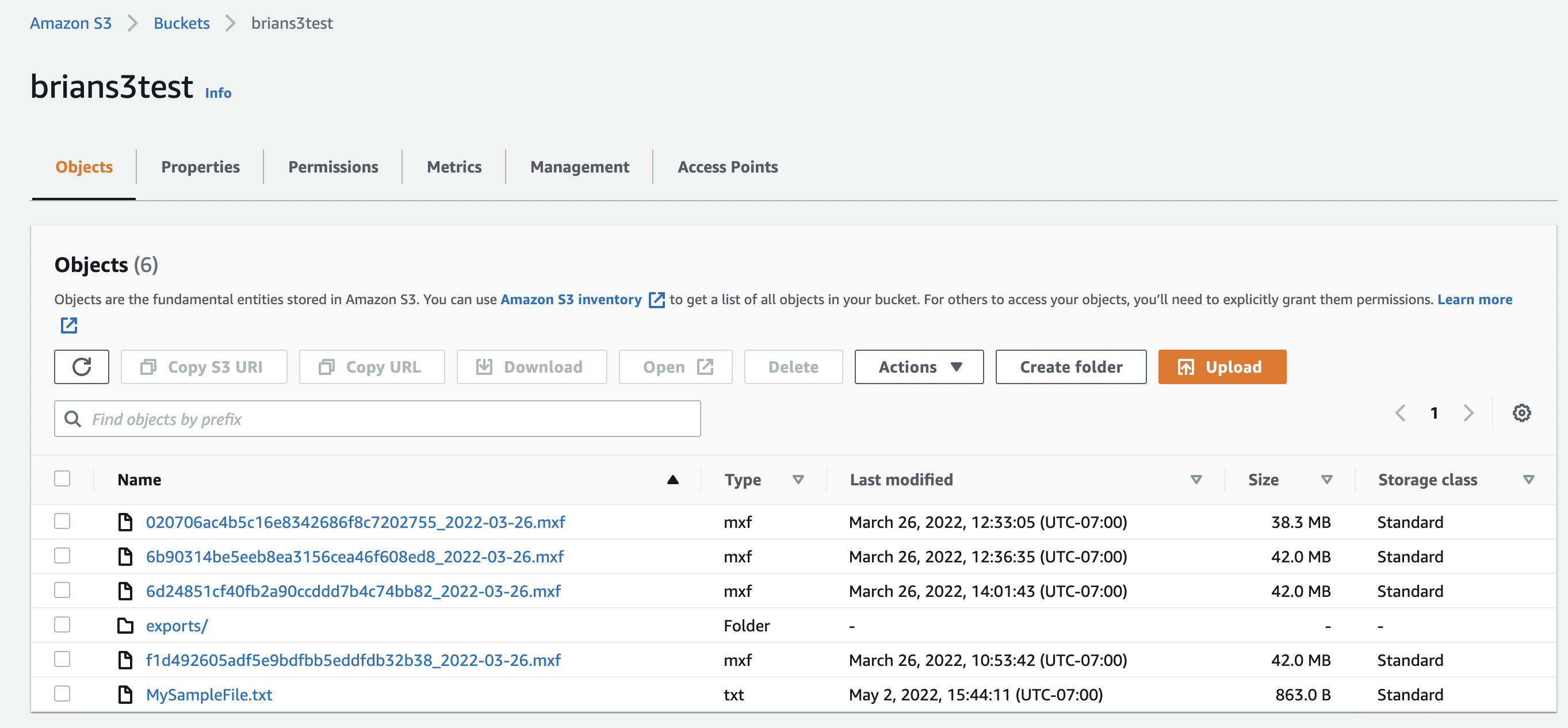The width and height of the screenshot is (1568, 728).
Task: Click the Open button
Action: click(x=676, y=366)
